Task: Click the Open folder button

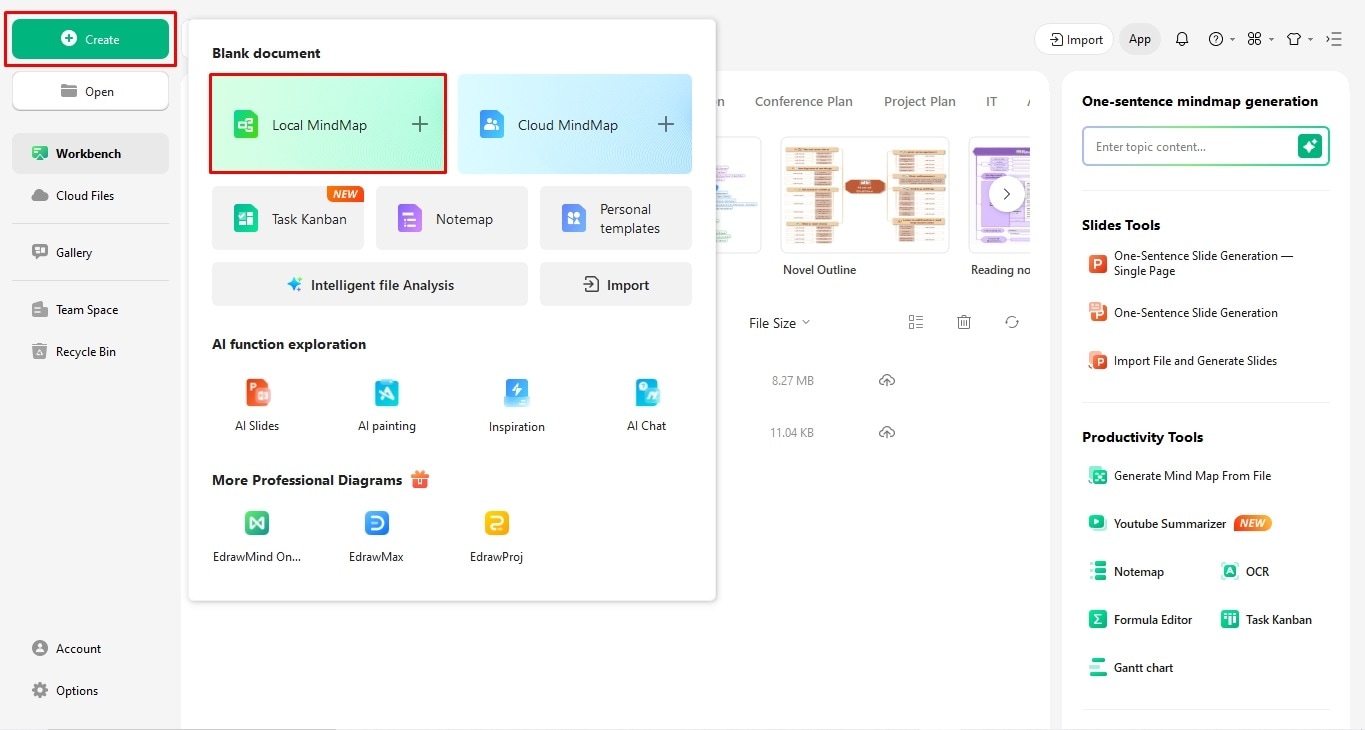Action: point(90,91)
